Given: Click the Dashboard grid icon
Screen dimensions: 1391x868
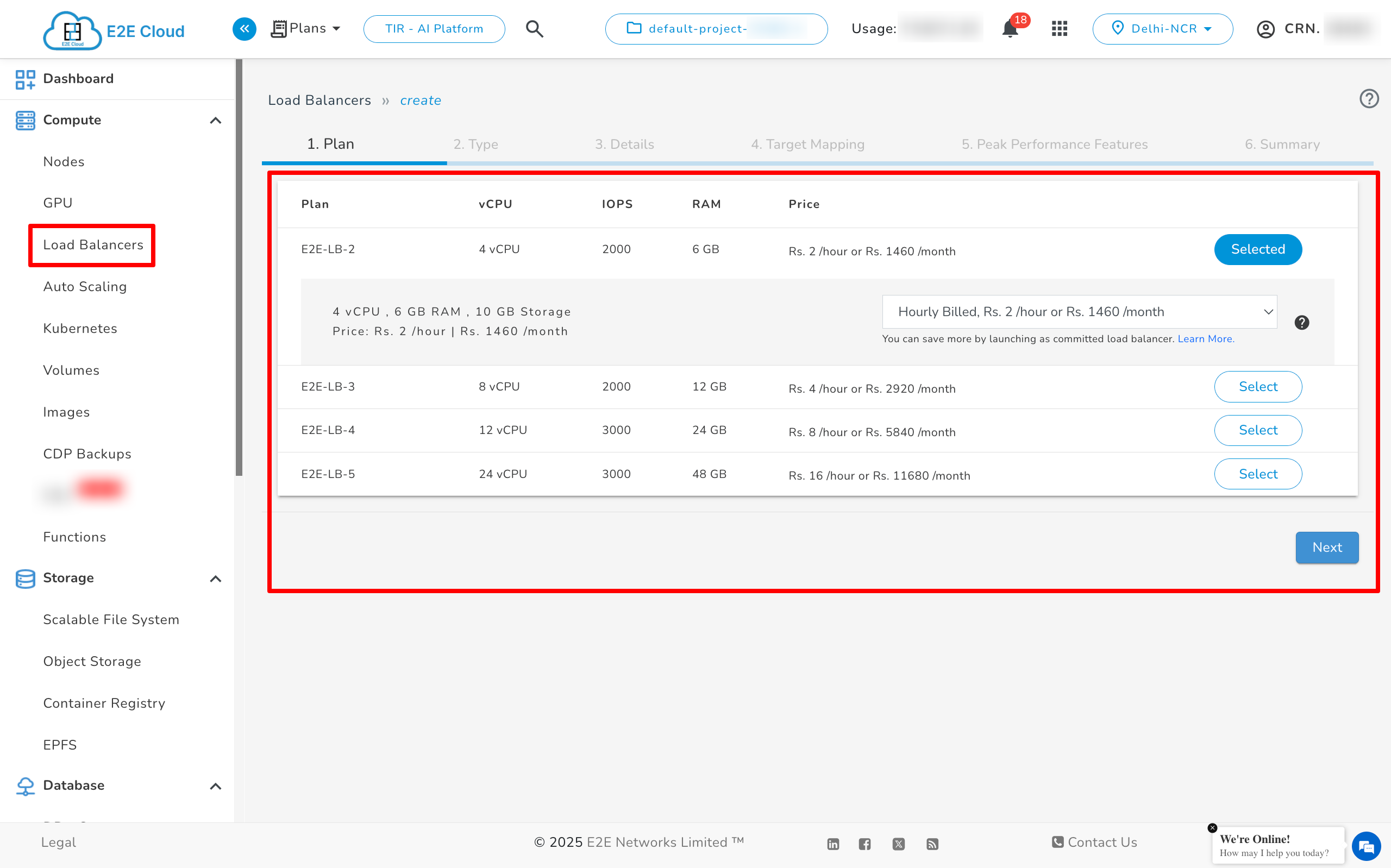Looking at the screenshot, I should pos(25,79).
